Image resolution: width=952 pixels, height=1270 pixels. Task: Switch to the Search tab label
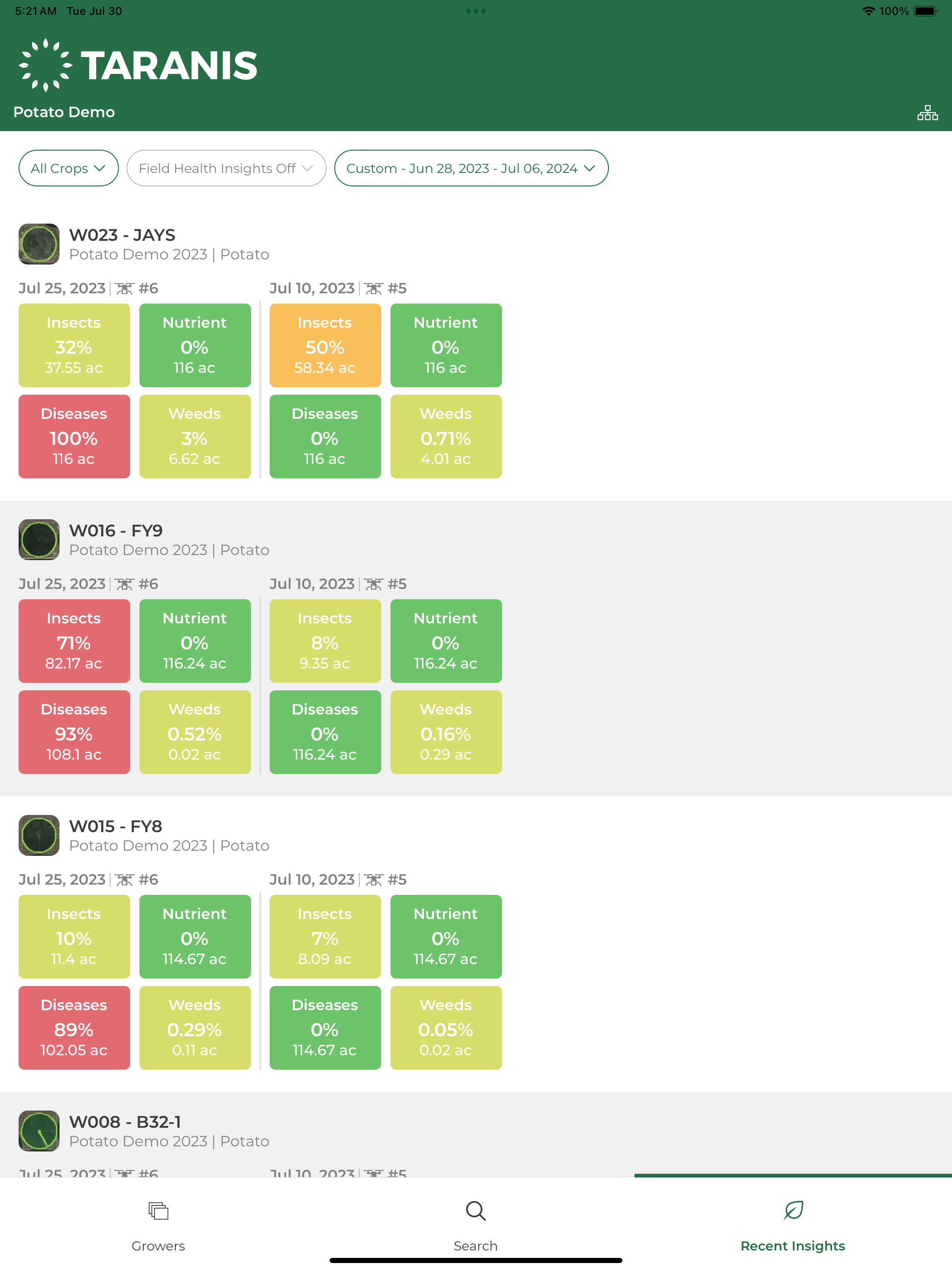476,1245
